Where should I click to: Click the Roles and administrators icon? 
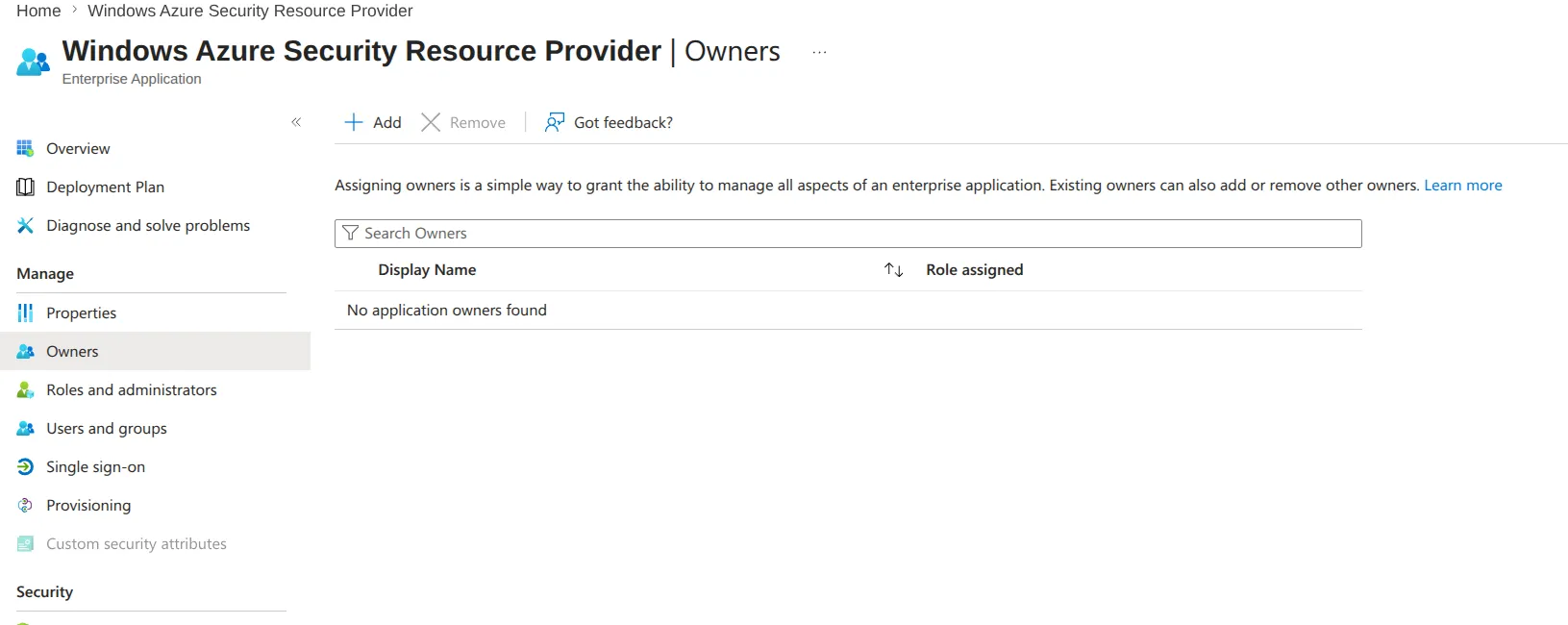[25, 389]
